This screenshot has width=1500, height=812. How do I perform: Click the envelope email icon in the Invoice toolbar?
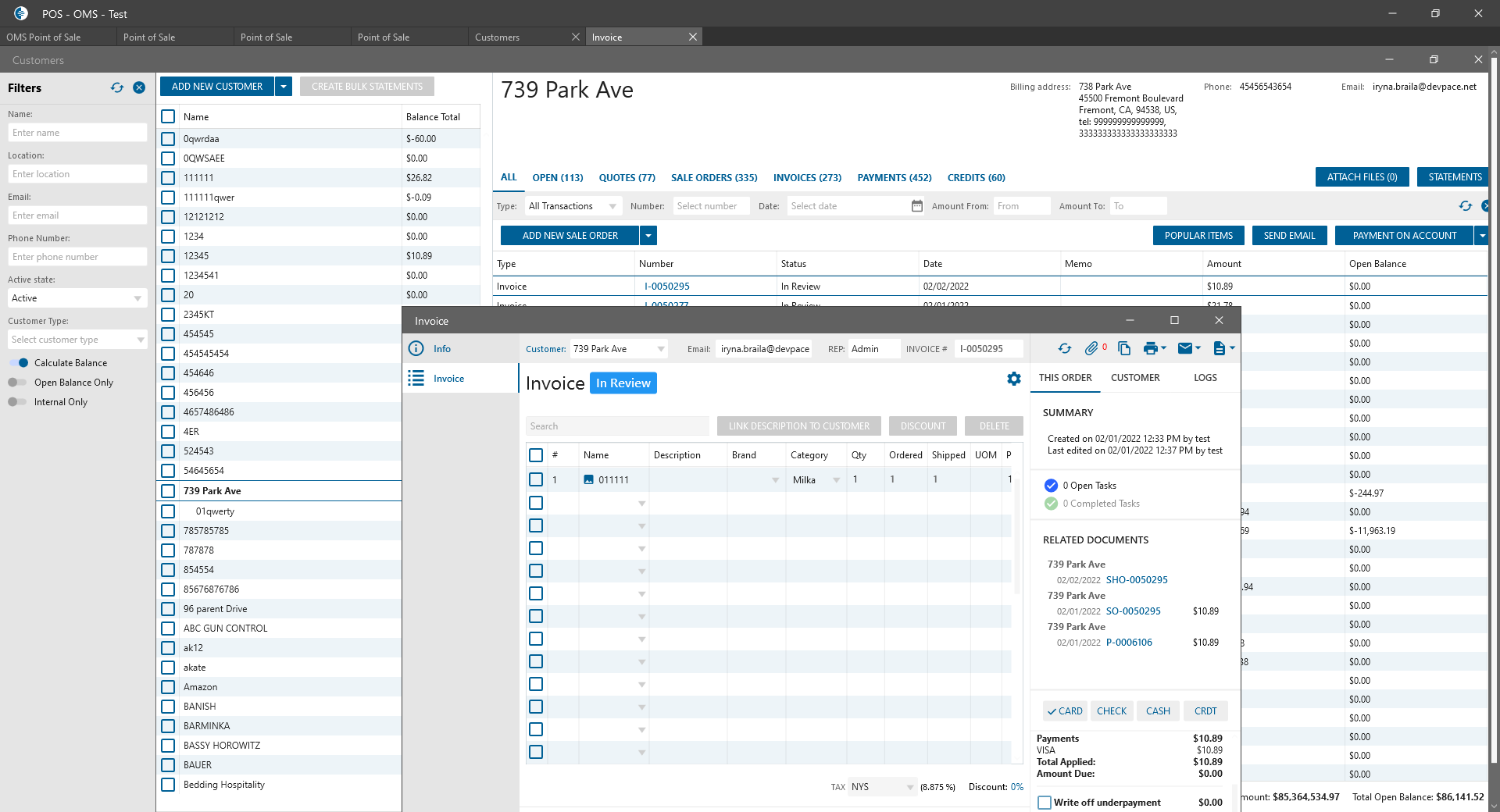coord(1185,349)
